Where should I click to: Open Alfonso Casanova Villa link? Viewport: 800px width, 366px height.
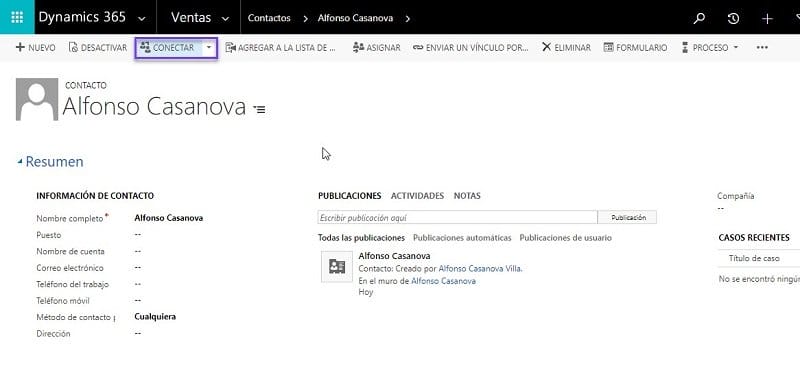[x=480, y=269]
